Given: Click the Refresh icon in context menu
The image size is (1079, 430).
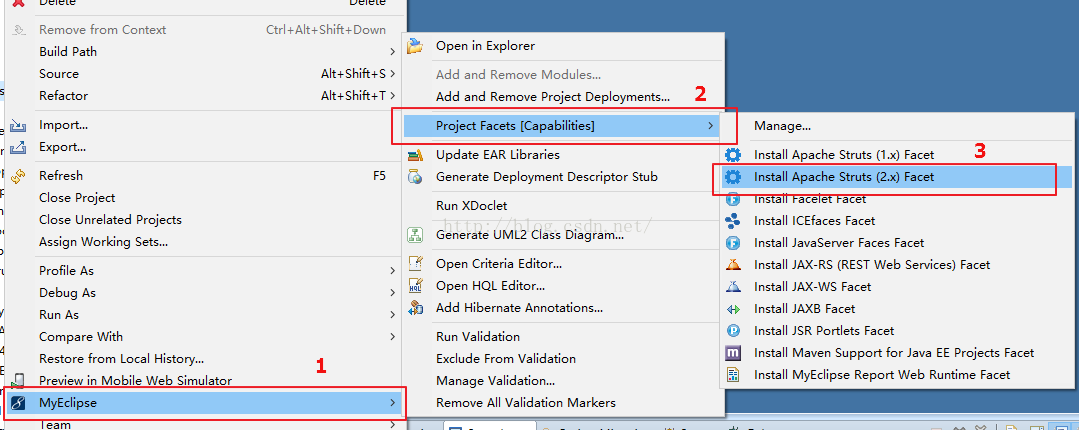Looking at the screenshot, I should click(x=19, y=175).
